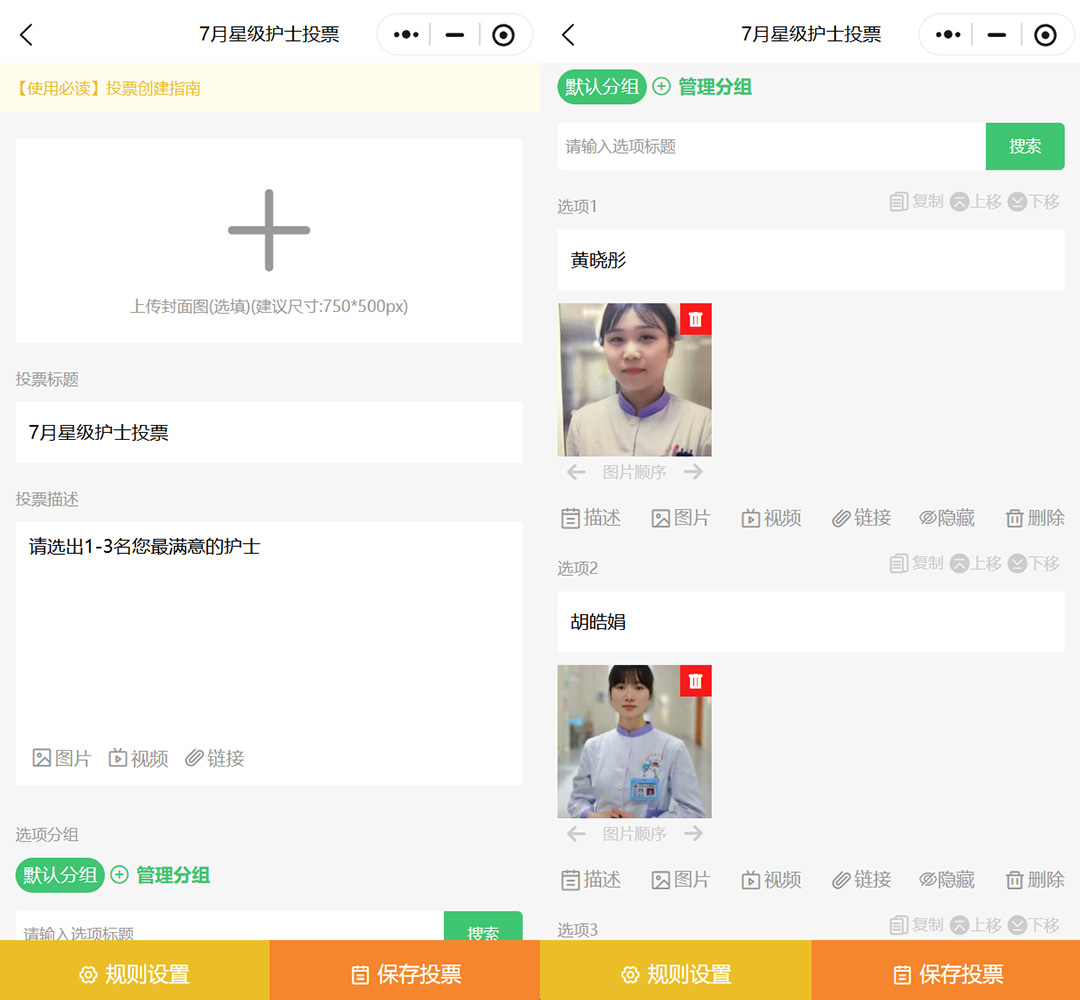Click 保存投票 at the bottom of the right screen
The image size is (1080, 1000).
[x=946, y=974]
